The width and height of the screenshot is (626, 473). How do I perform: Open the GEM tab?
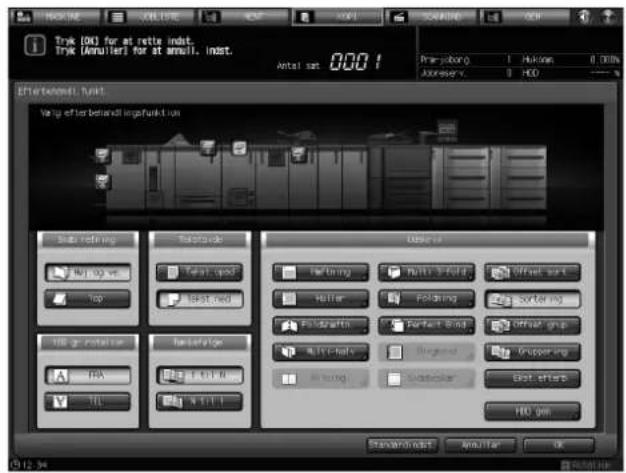tap(526, 17)
